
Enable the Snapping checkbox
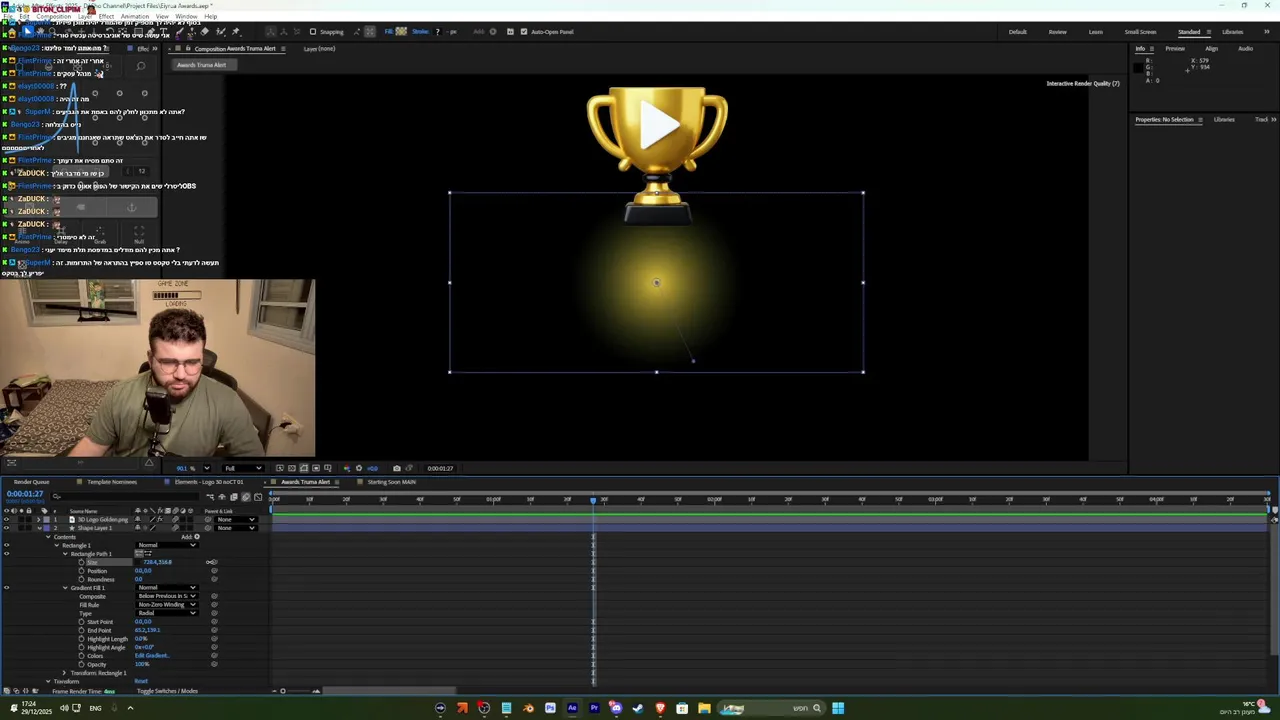click(313, 31)
